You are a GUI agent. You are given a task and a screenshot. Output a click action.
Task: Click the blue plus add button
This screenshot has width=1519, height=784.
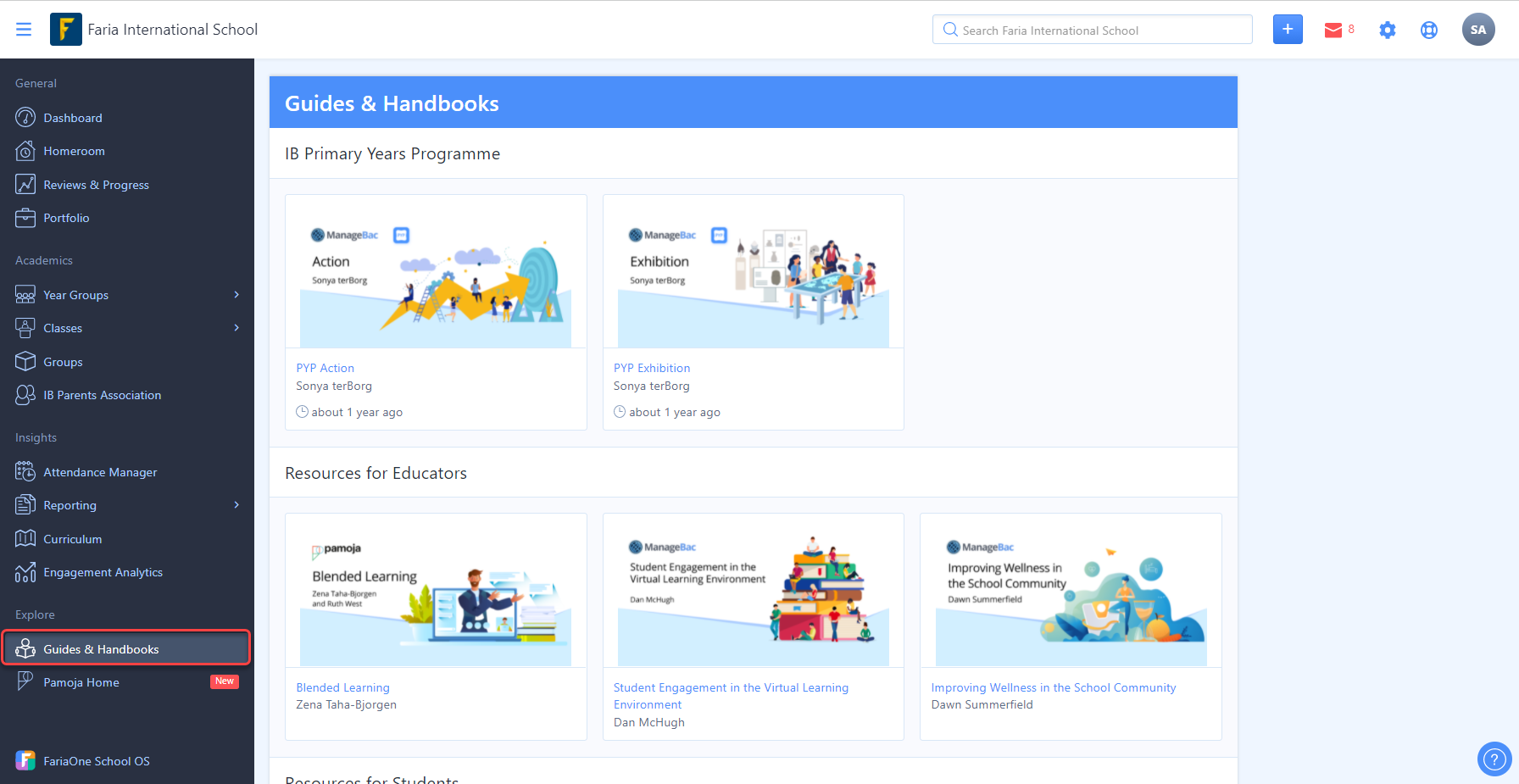click(x=1288, y=30)
